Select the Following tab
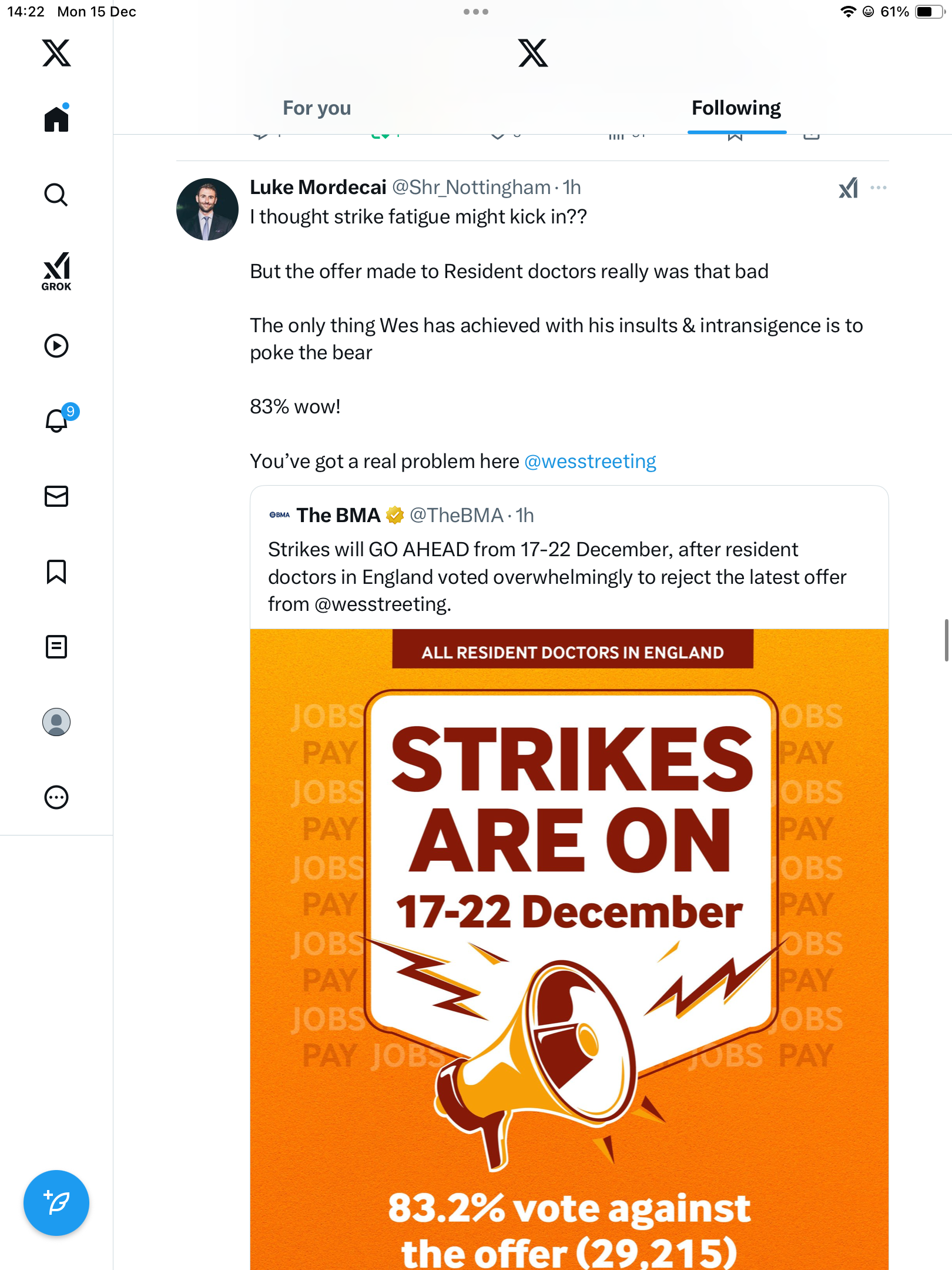Screen dimensions: 952x1270 (x=736, y=108)
